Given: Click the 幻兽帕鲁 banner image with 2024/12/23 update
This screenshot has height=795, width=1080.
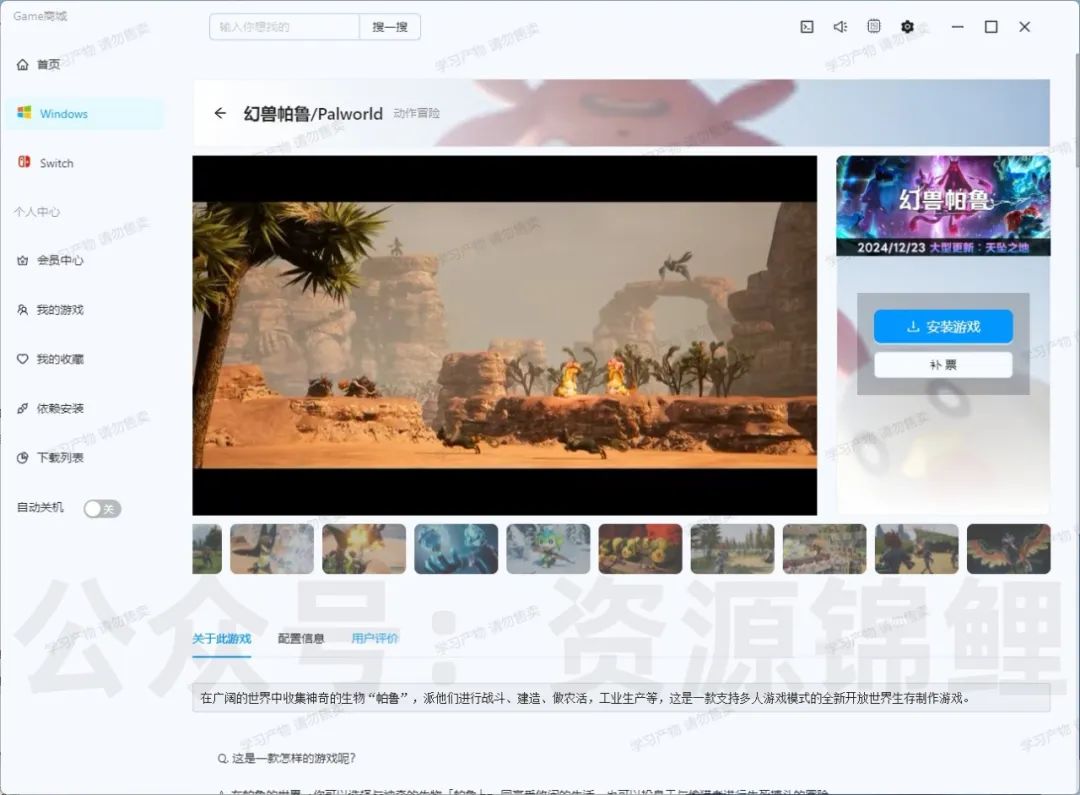Looking at the screenshot, I should [x=943, y=205].
